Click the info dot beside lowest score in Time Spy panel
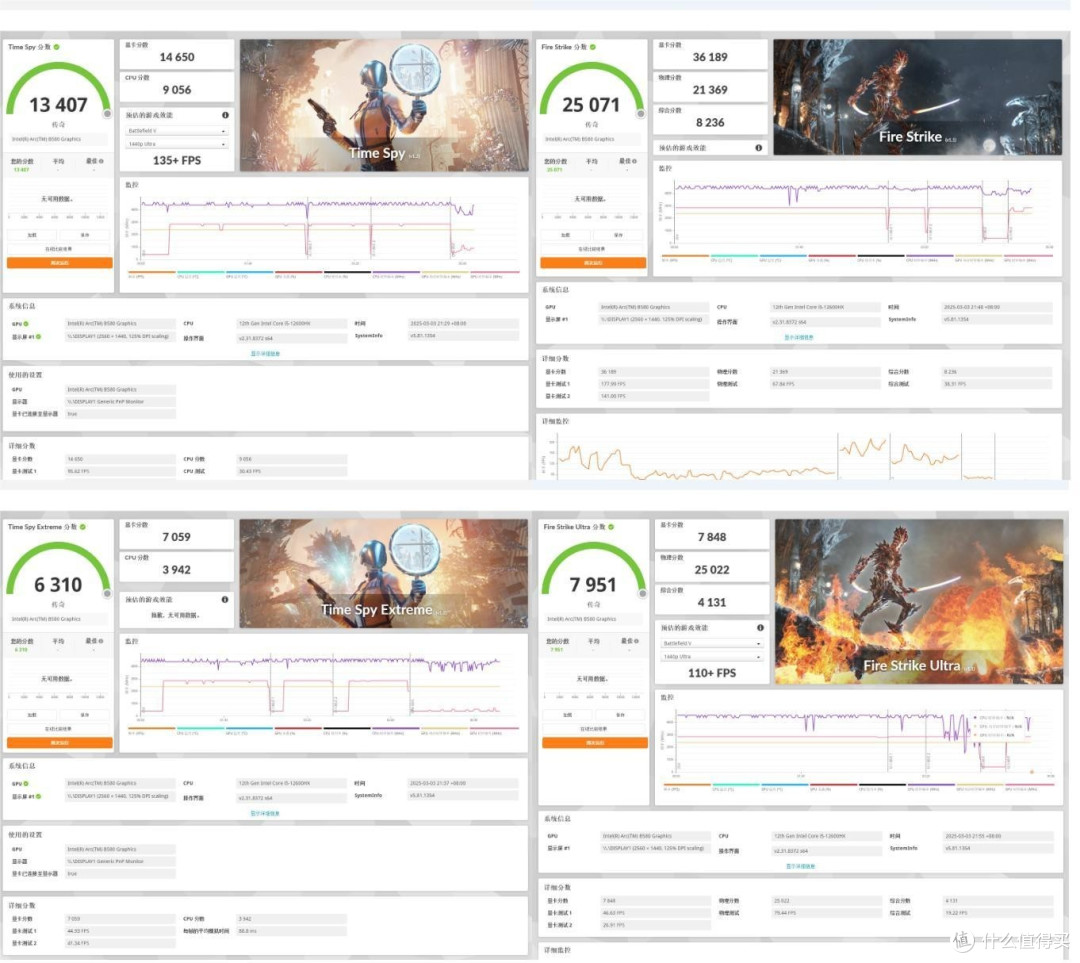This screenshot has height=963, width=1080. pos(101,161)
